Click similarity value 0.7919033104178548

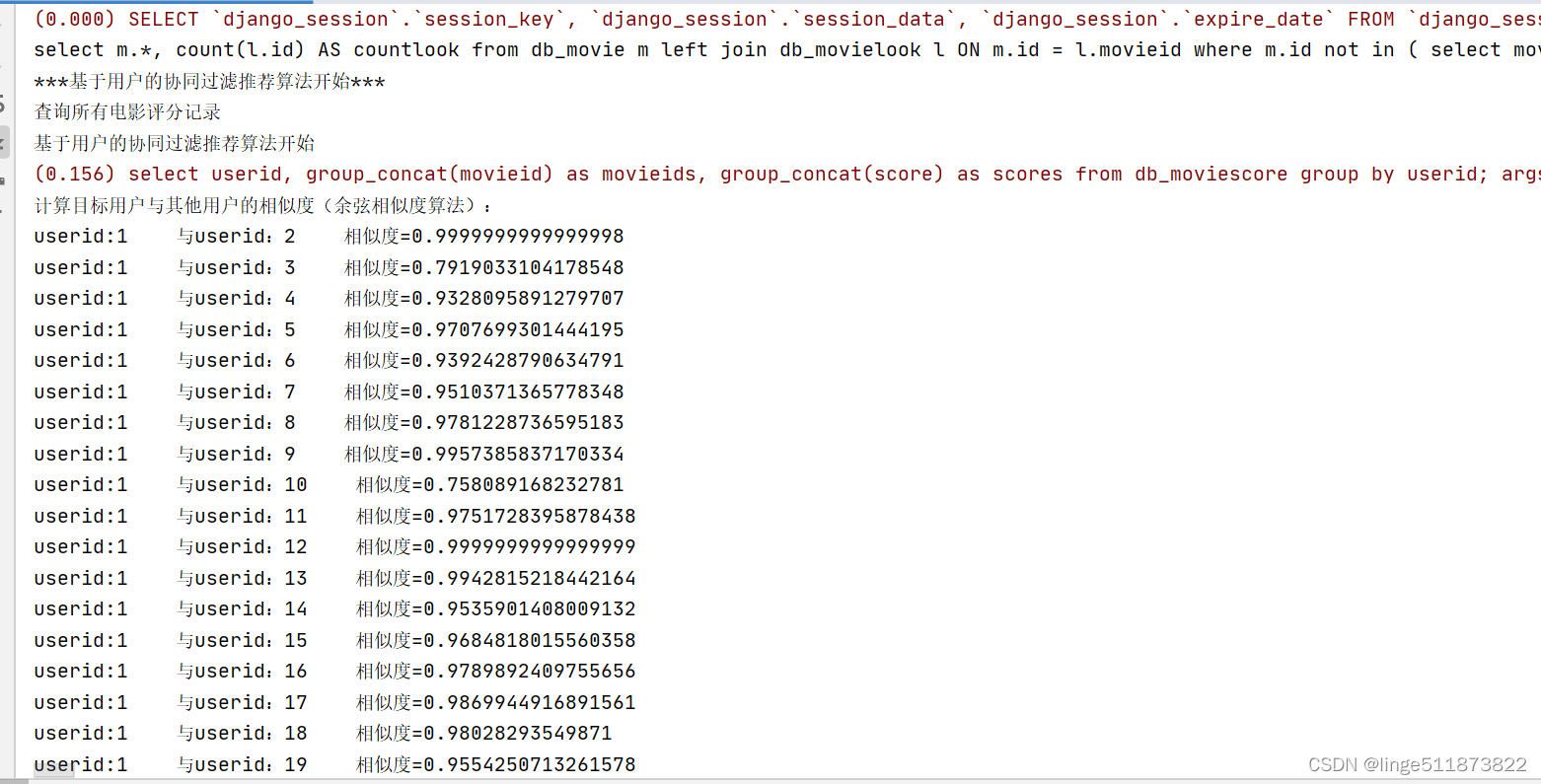[518, 267]
